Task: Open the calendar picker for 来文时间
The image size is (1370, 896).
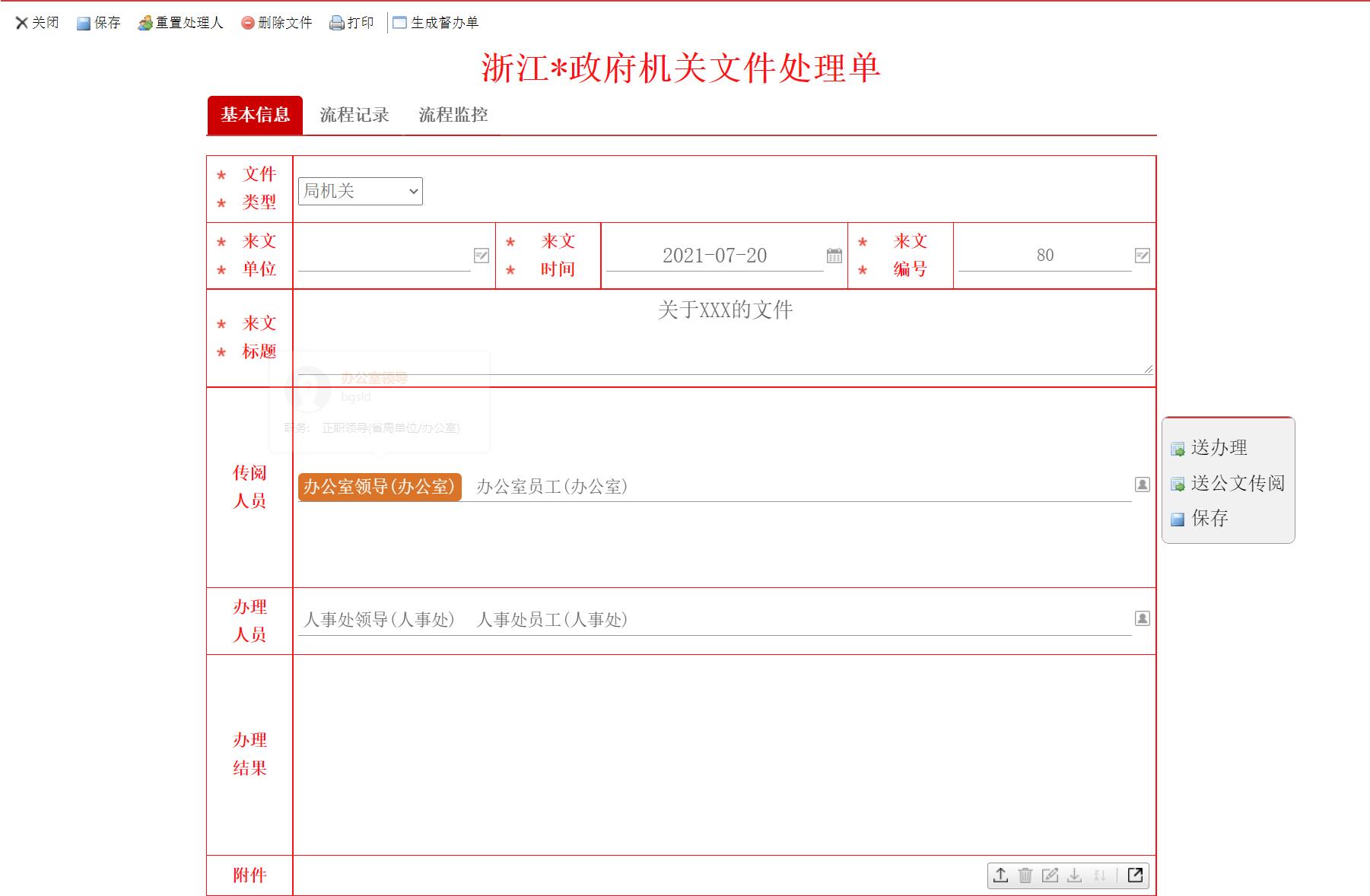Action: pos(834,256)
